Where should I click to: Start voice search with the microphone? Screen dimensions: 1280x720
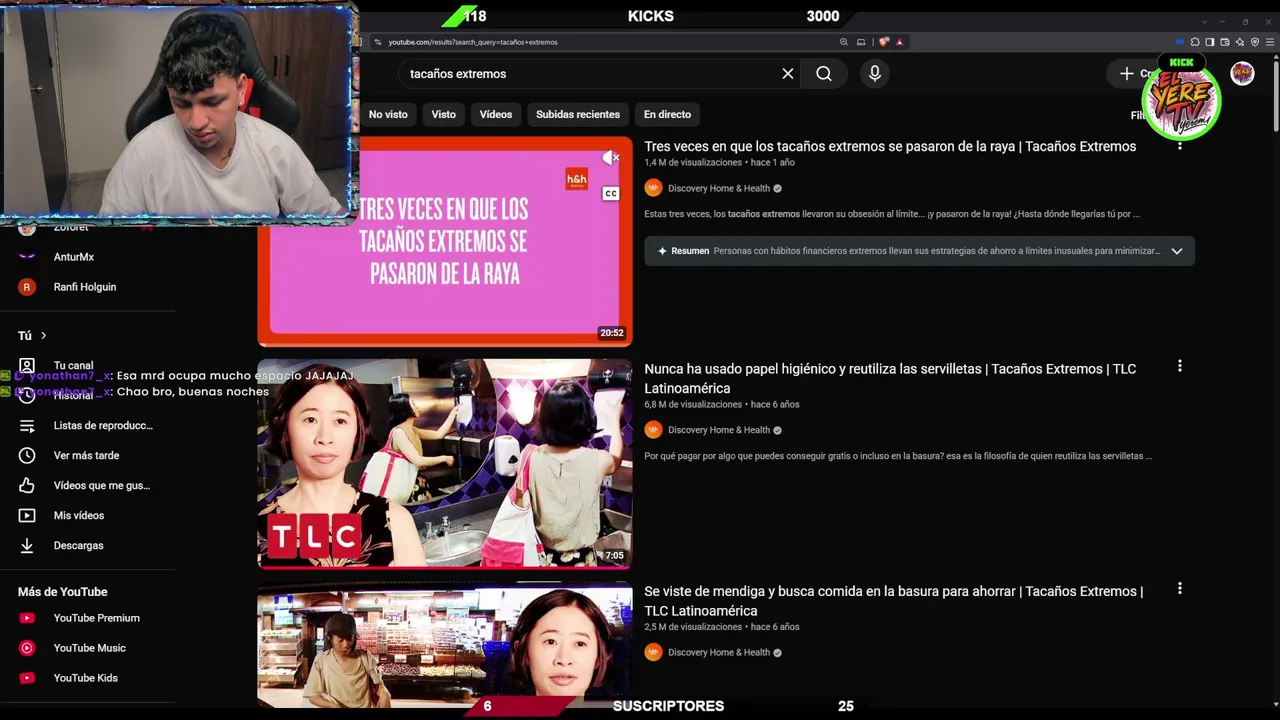(x=875, y=74)
